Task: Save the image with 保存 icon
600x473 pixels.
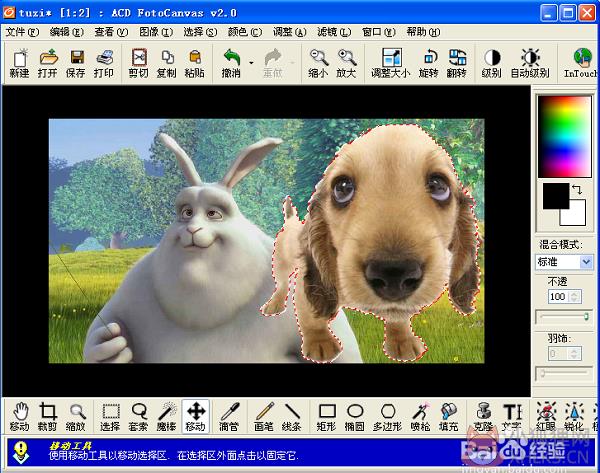Action: [x=76, y=63]
